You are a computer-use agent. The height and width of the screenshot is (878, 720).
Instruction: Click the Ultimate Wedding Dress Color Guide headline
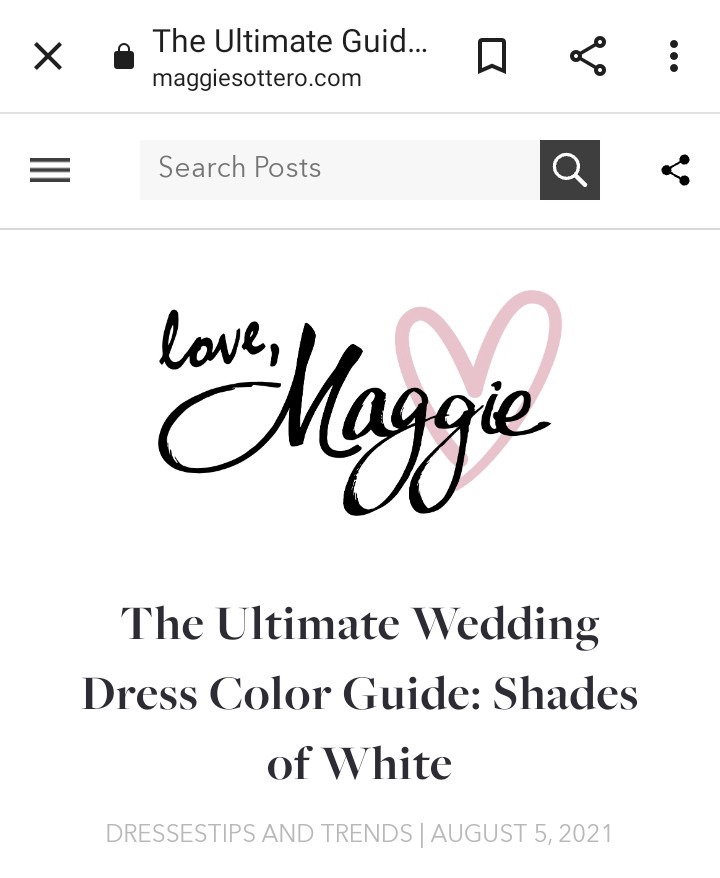[x=360, y=693]
